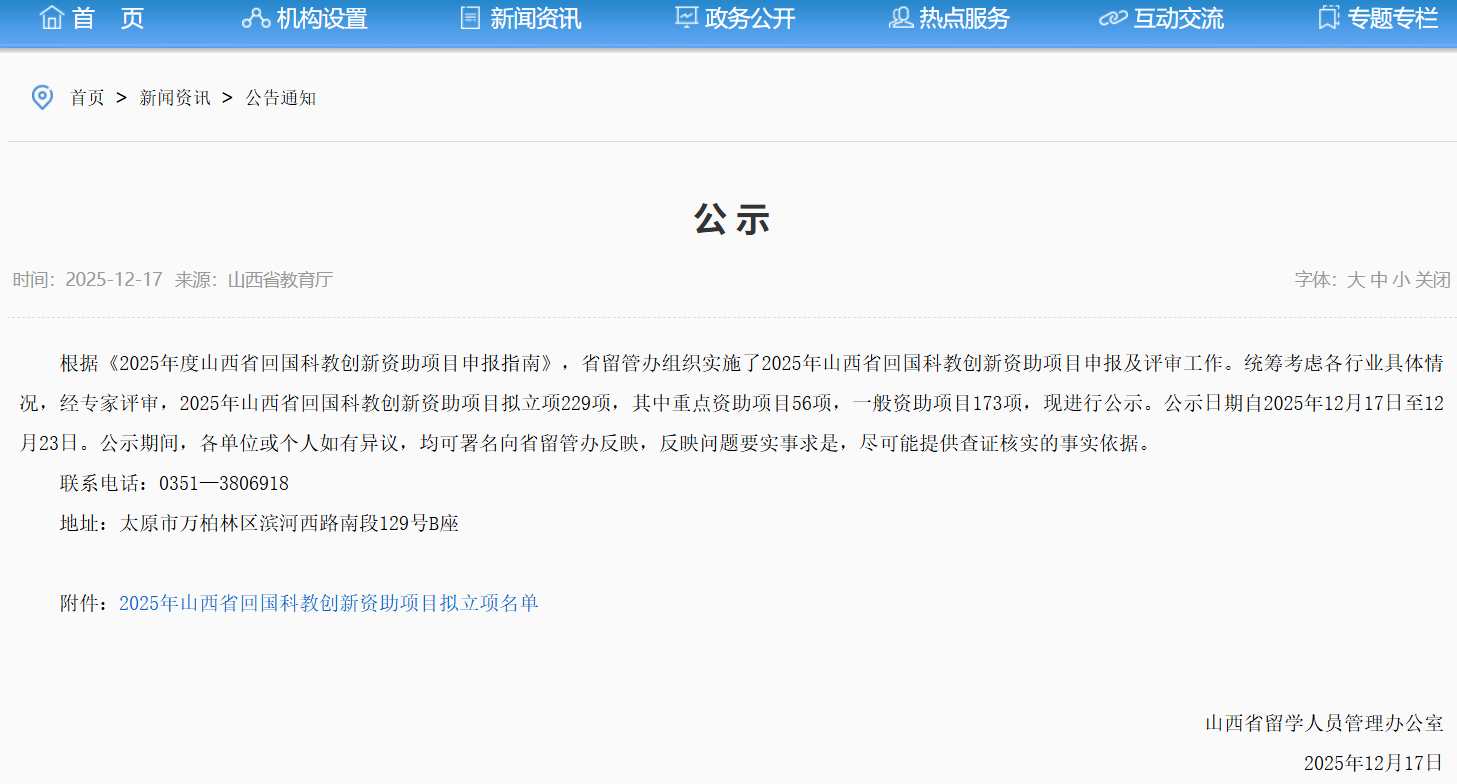This screenshot has width=1457, height=784.
Task: Click 关闭 to close the page
Action: coord(1433,280)
